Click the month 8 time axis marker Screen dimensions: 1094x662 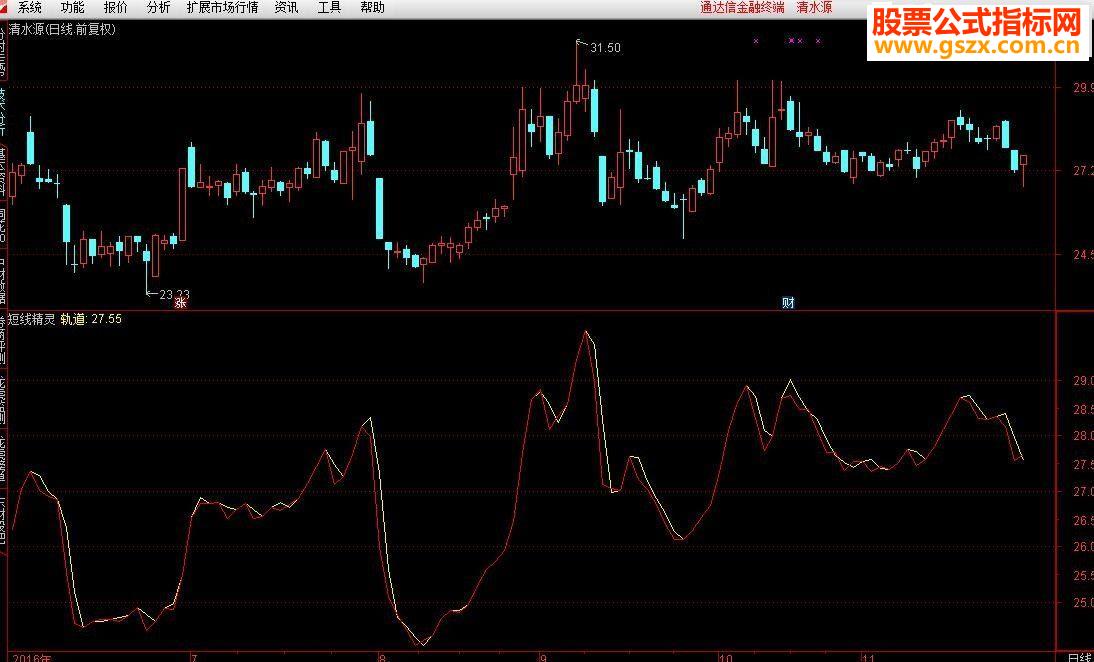pyautogui.click(x=381, y=657)
